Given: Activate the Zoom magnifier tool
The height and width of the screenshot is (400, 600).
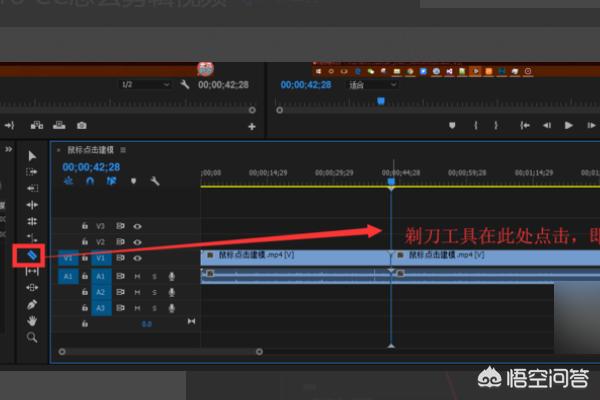Looking at the screenshot, I should 32,338.
